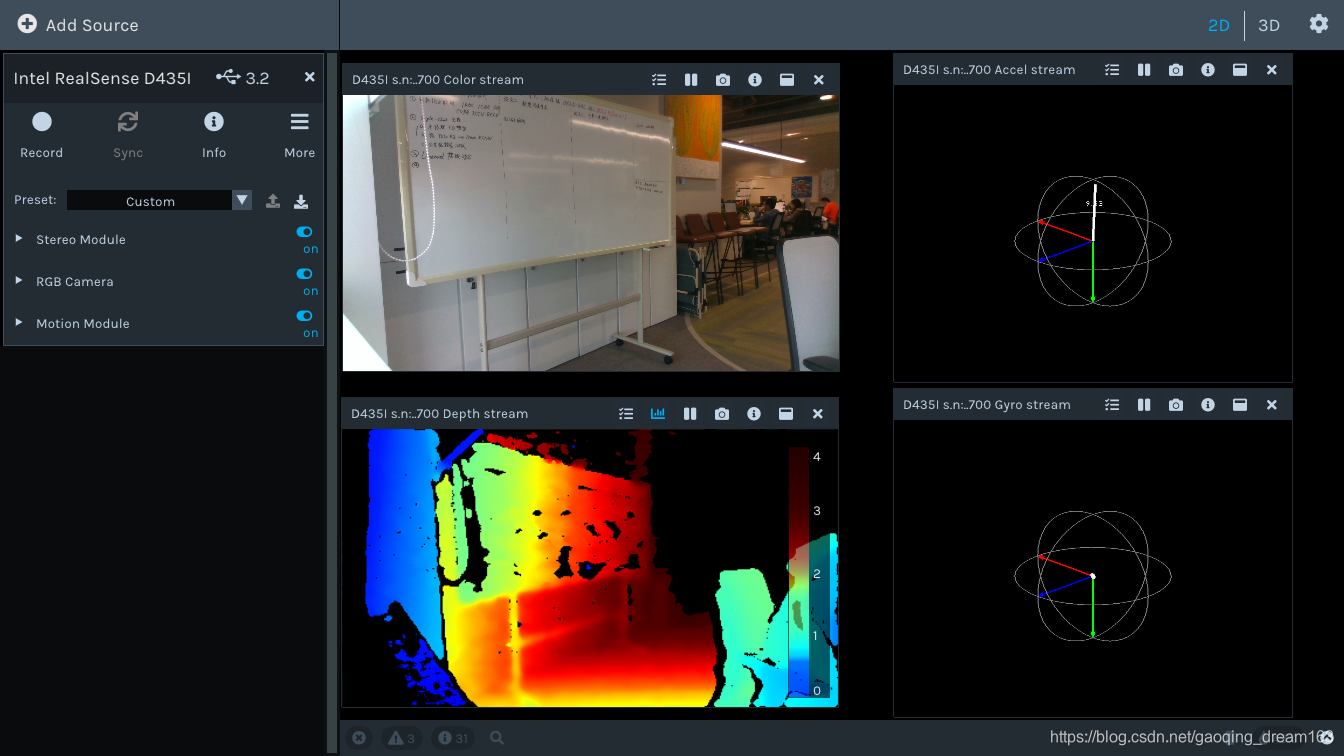Pause the Depth stream
The image size is (1344, 756).
(x=690, y=414)
